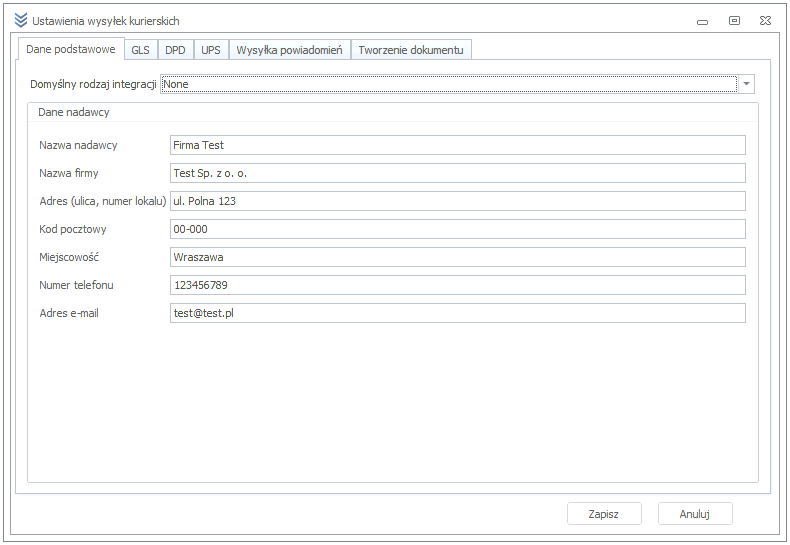
Task: Open the Tworzenie dokumentu tab
Action: pos(411,50)
